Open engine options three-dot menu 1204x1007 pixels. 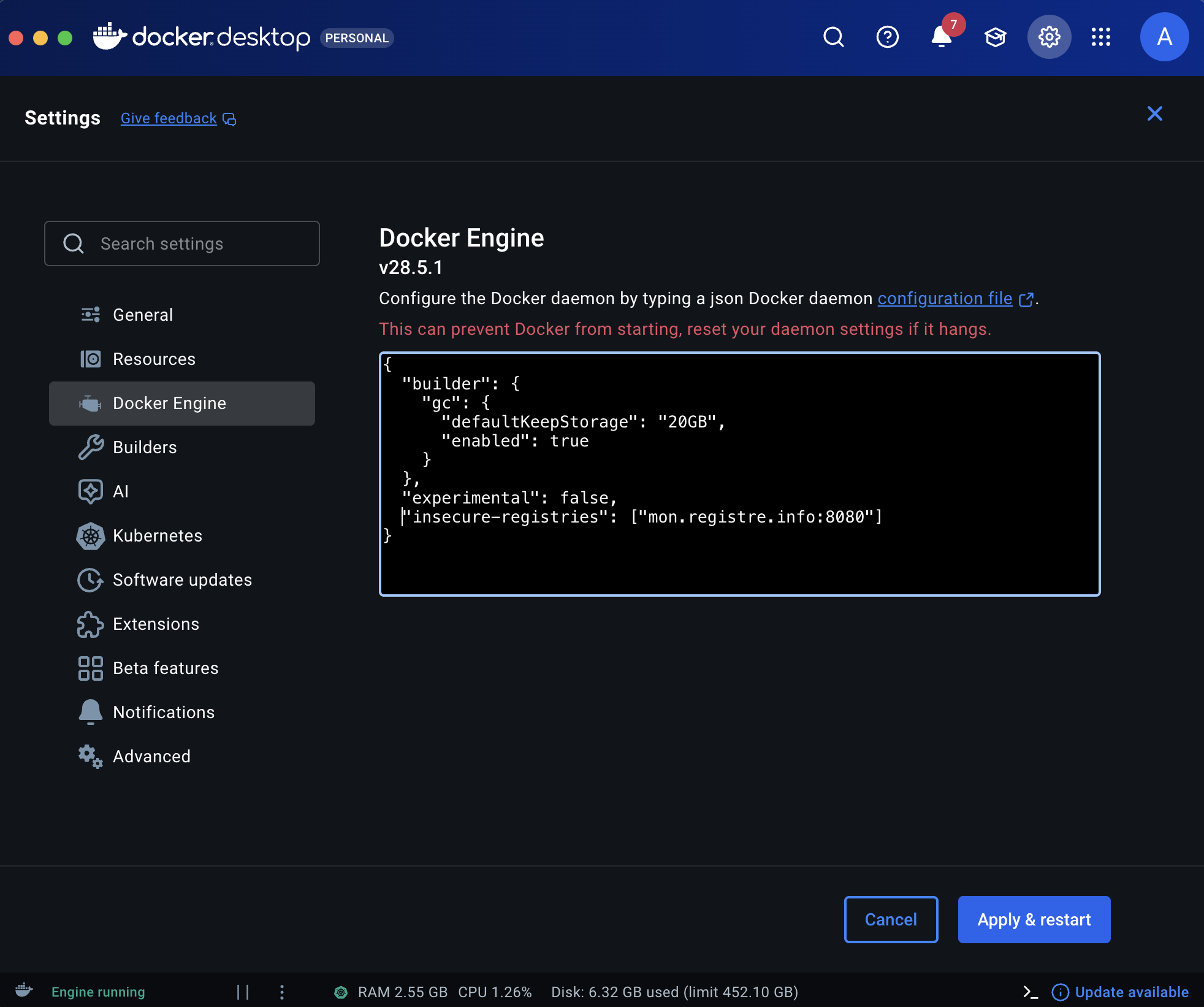point(282,992)
